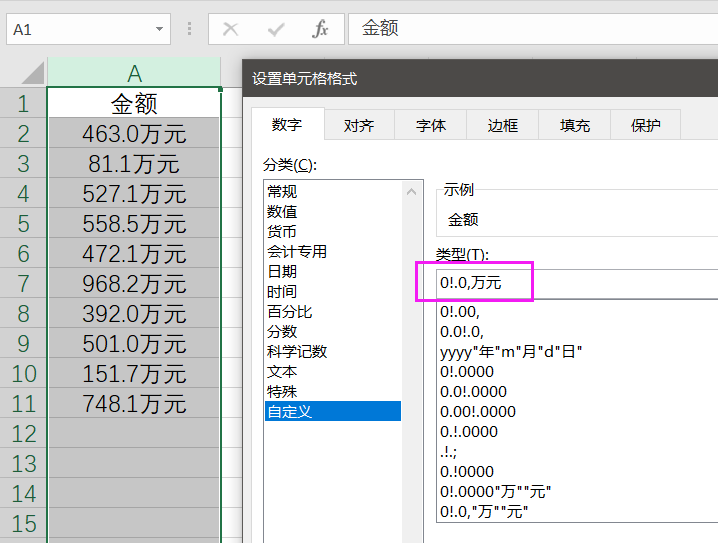Select 百分比 category
The width and height of the screenshot is (718, 543).
pos(333,311)
